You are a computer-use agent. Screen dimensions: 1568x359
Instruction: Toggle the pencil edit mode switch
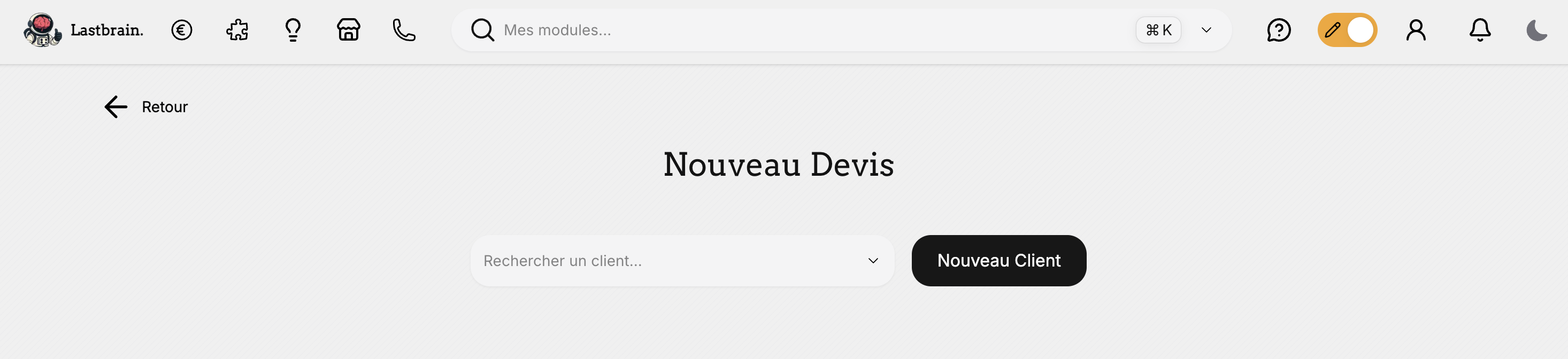1347,30
